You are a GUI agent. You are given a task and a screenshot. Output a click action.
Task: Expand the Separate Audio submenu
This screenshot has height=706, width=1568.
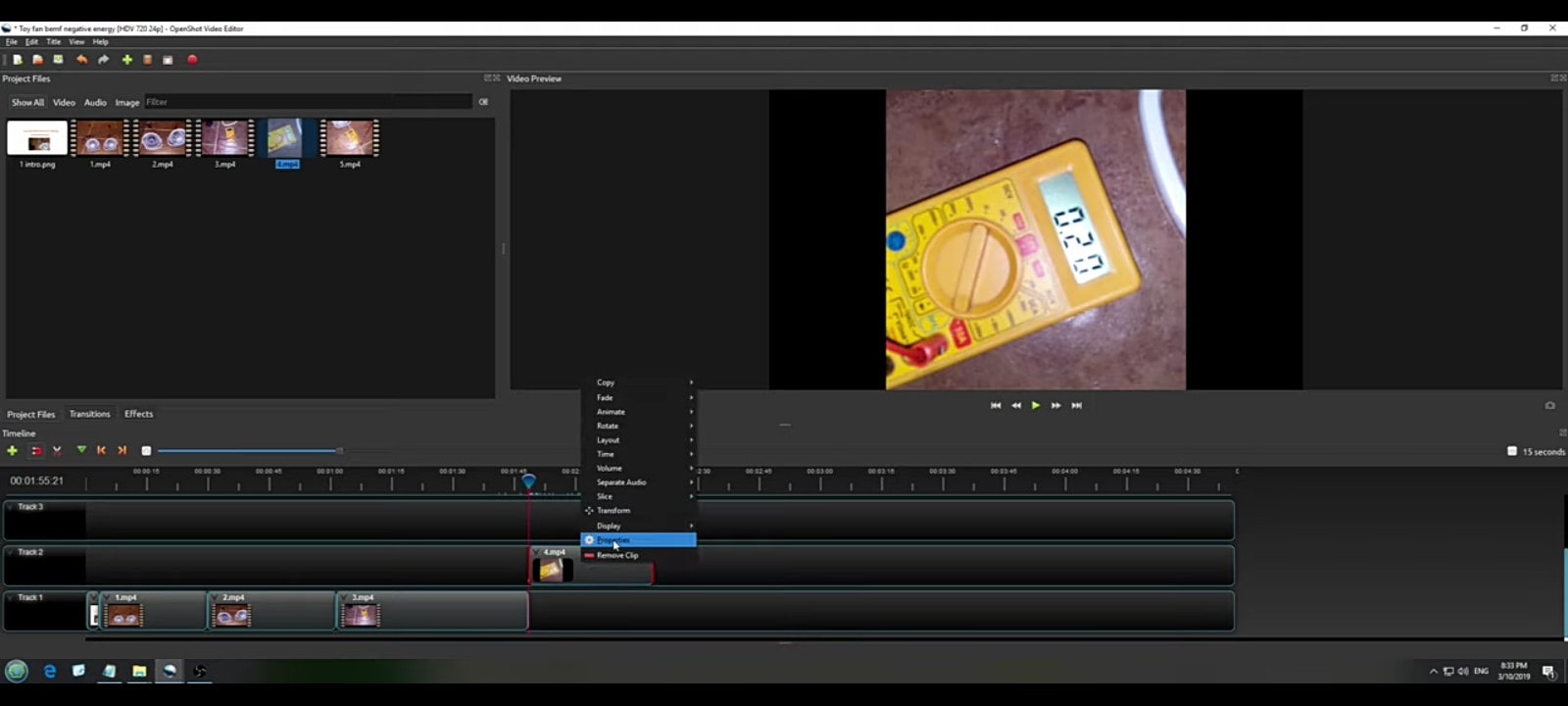point(639,482)
